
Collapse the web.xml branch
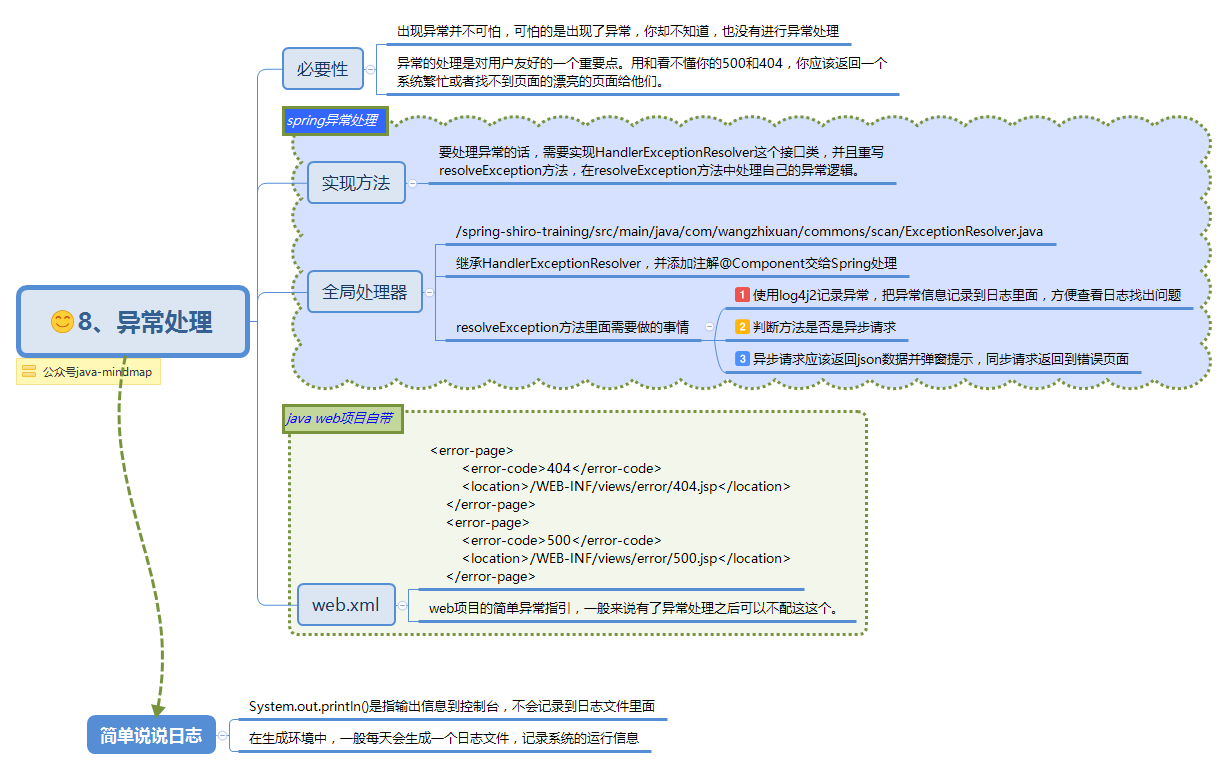point(402,605)
